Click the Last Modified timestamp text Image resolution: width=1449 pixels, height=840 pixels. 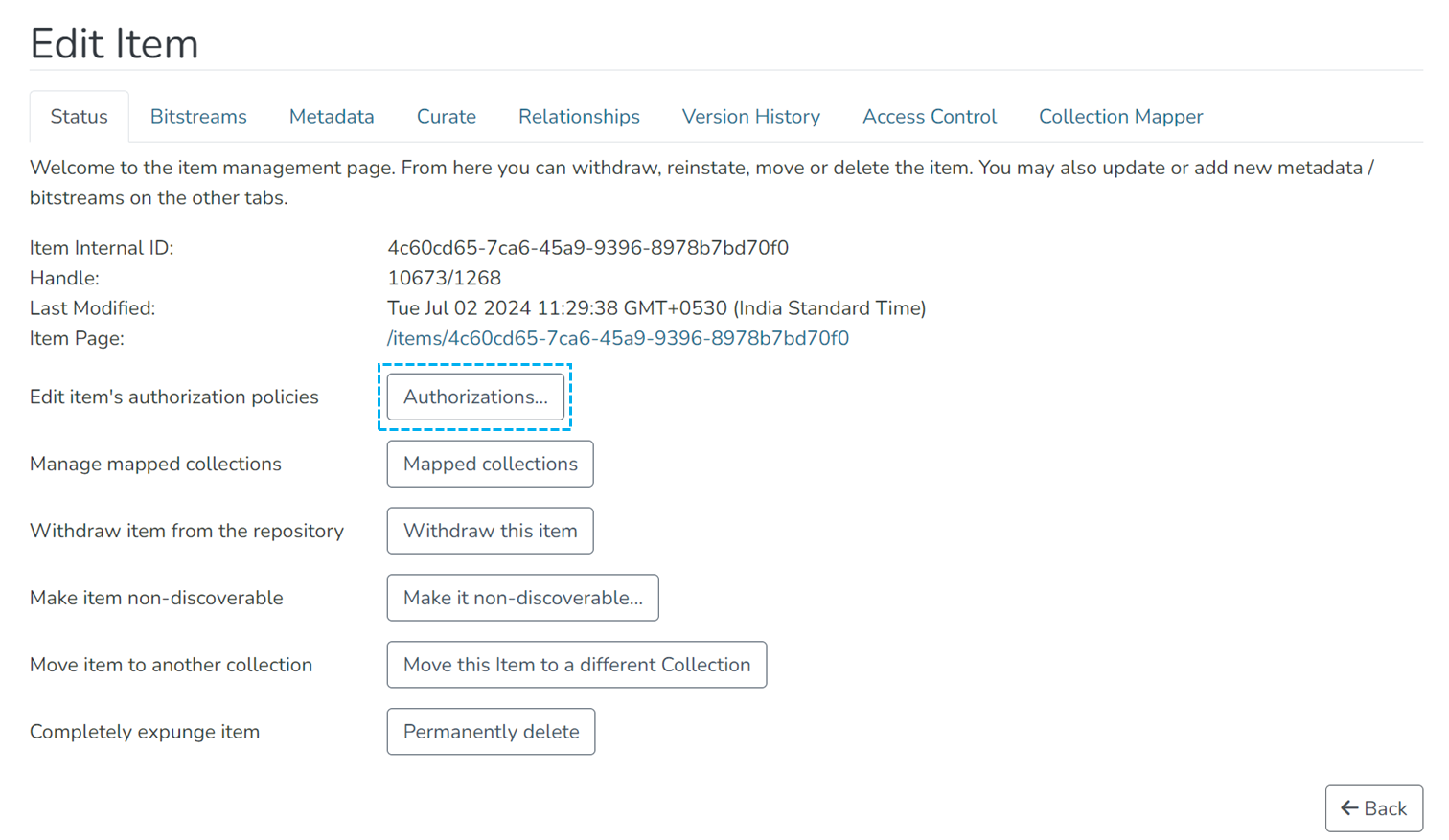[655, 308]
